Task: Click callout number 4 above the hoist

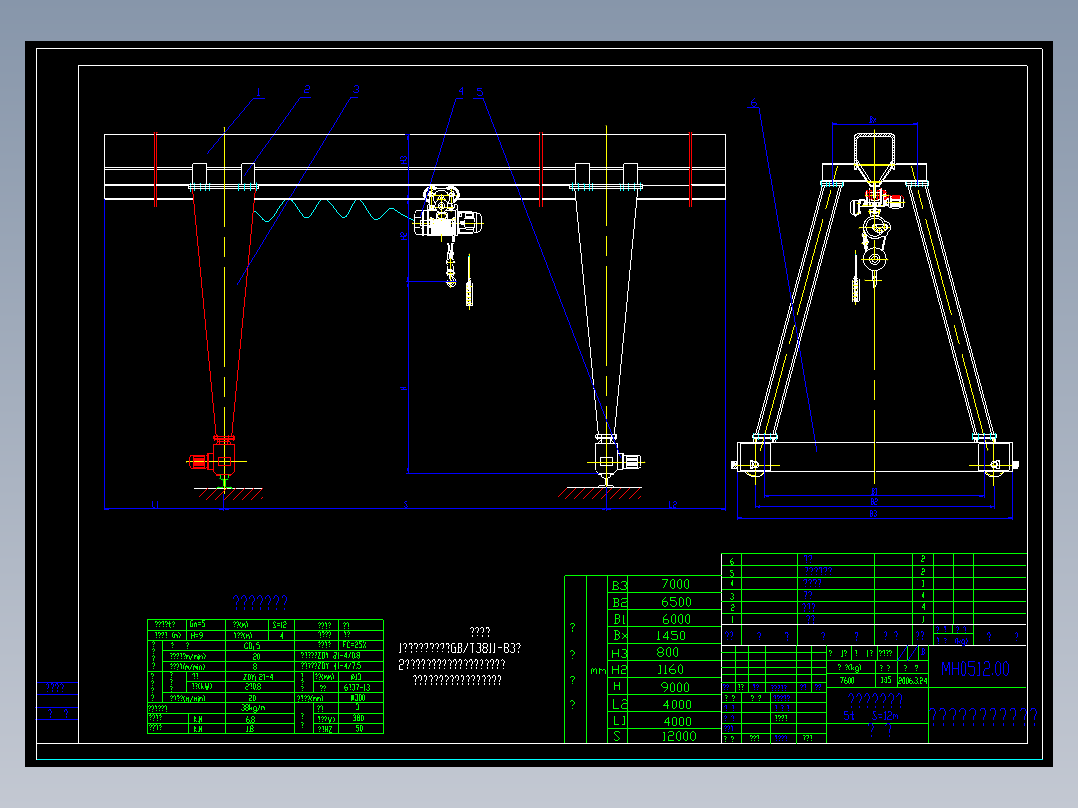Action: pyautogui.click(x=461, y=91)
